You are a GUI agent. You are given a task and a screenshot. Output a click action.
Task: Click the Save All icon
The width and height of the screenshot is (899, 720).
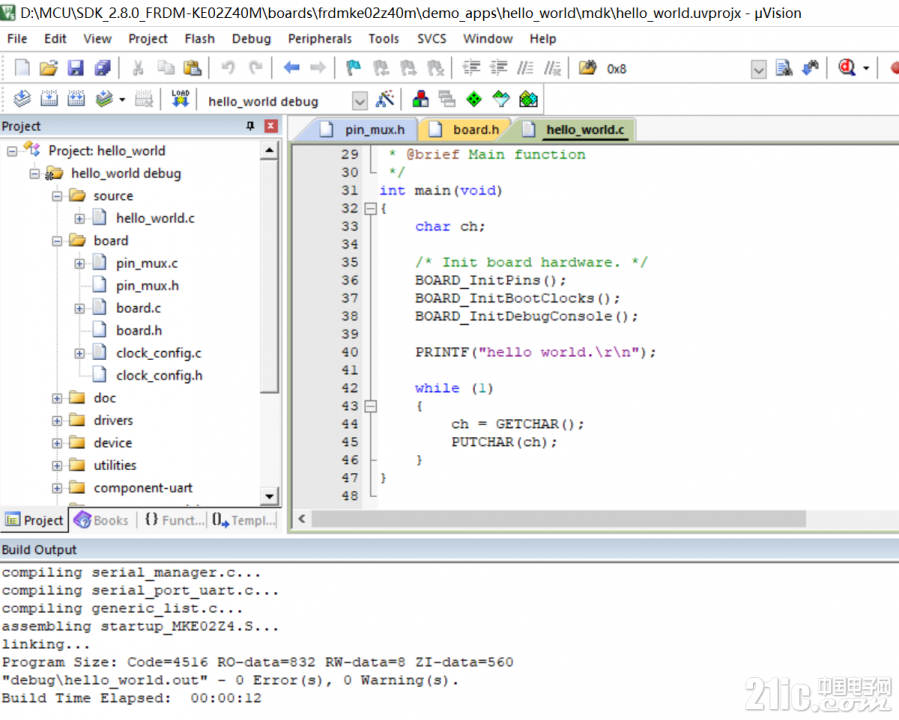pos(103,68)
